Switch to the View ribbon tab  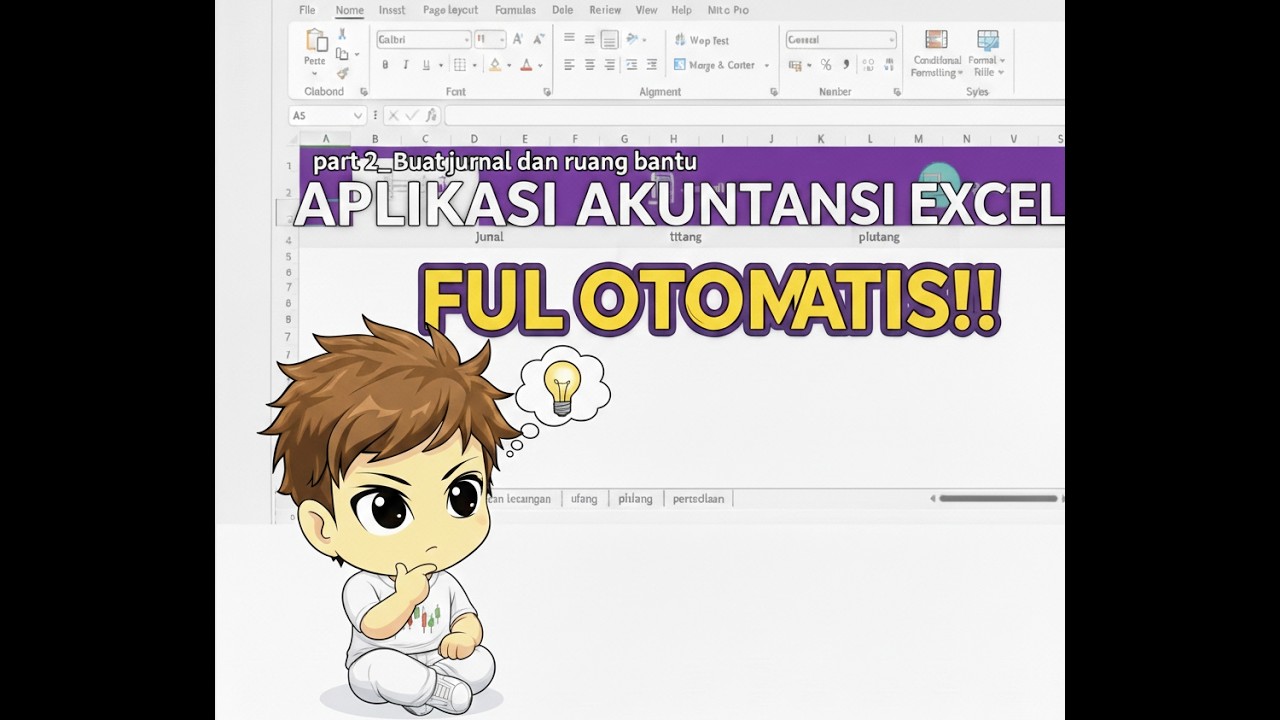(647, 10)
